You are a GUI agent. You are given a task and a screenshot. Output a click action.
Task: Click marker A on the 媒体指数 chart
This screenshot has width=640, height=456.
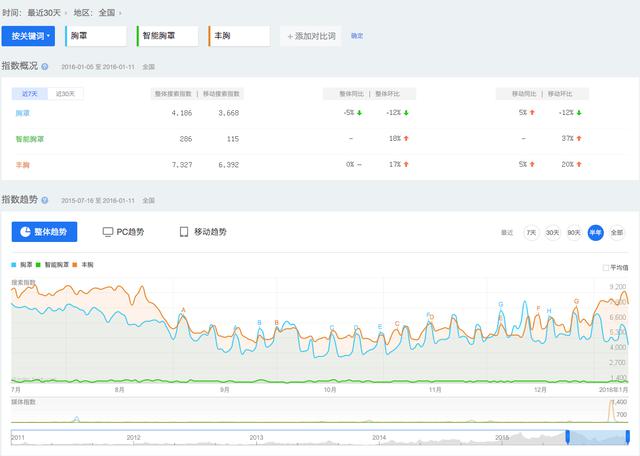(x=76, y=419)
